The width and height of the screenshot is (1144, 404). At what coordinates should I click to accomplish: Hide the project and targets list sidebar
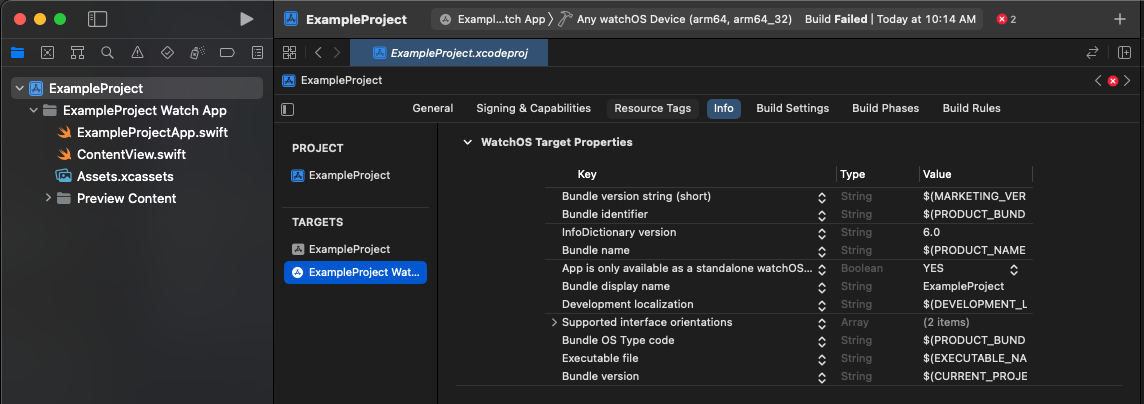(288, 109)
